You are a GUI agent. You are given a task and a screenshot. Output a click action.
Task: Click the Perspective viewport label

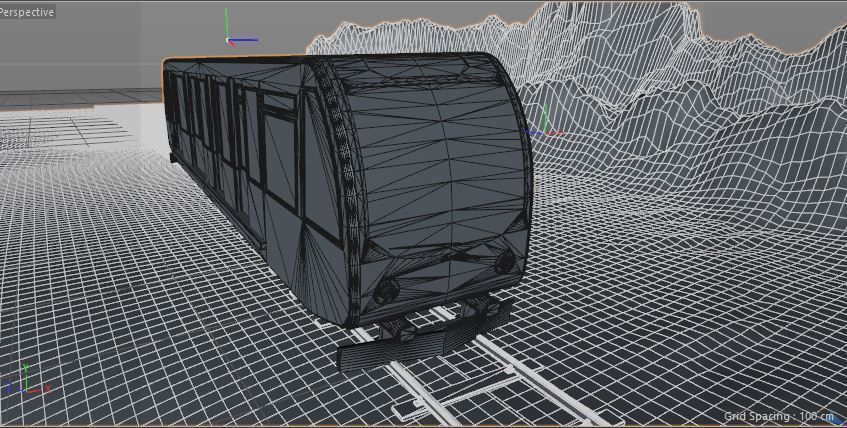click(x=27, y=12)
